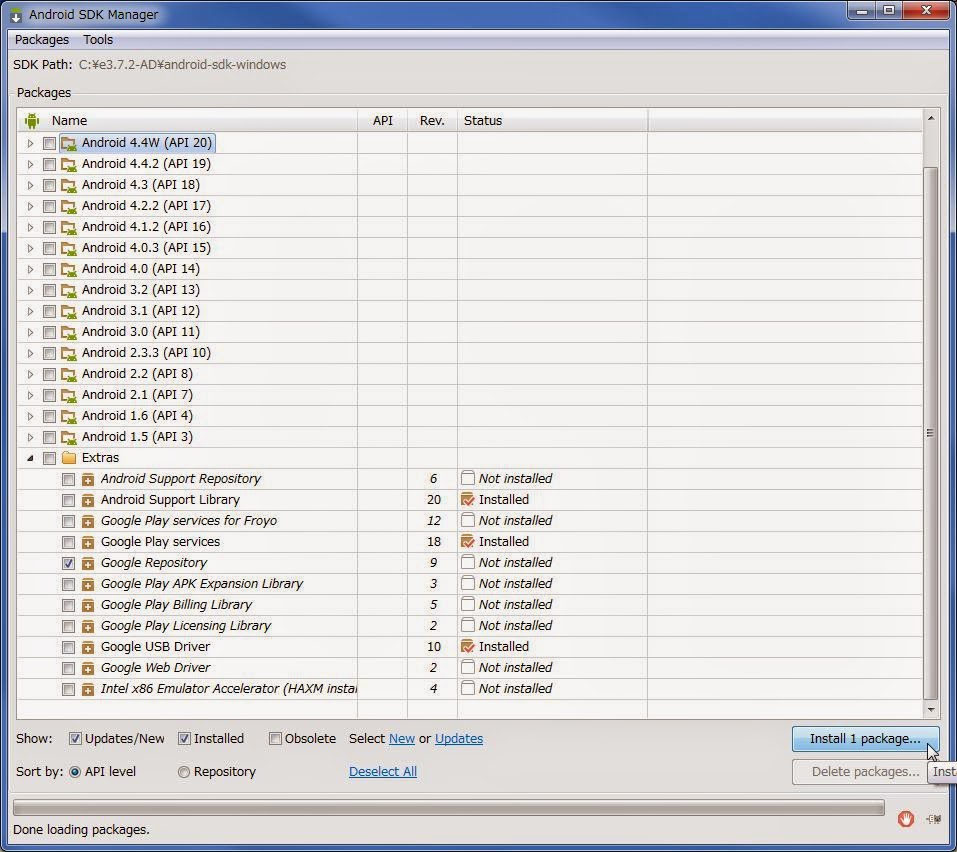The width and height of the screenshot is (957, 852).
Task: Check the Google Play services for Froyo checkbox
Action: (68, 521)
